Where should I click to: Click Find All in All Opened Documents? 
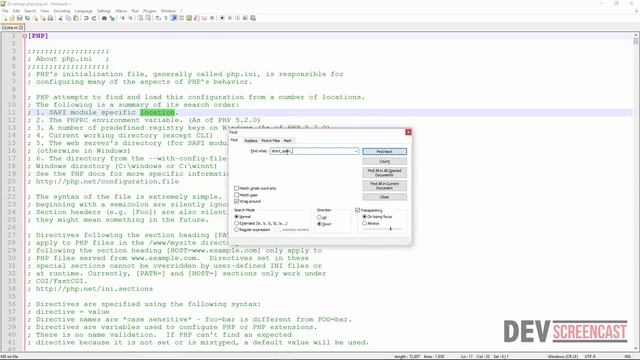[384, 173]
